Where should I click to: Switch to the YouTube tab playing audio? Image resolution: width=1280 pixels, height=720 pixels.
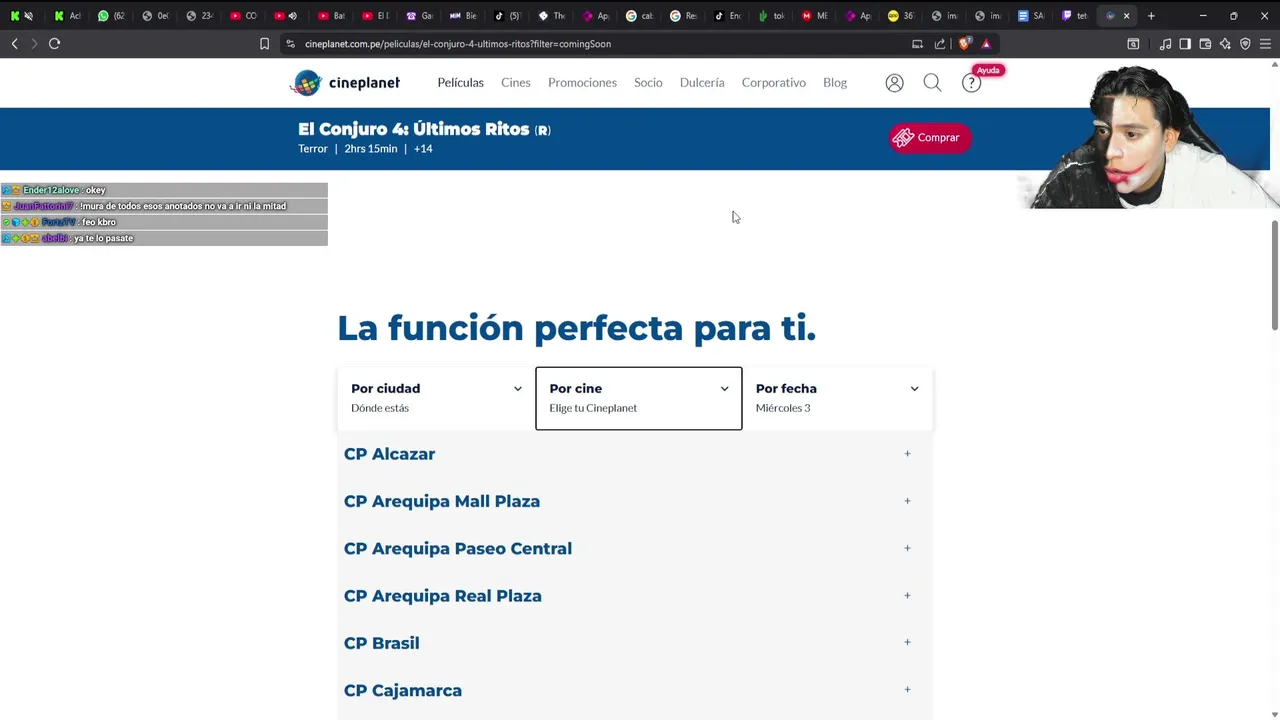(285, 16)
